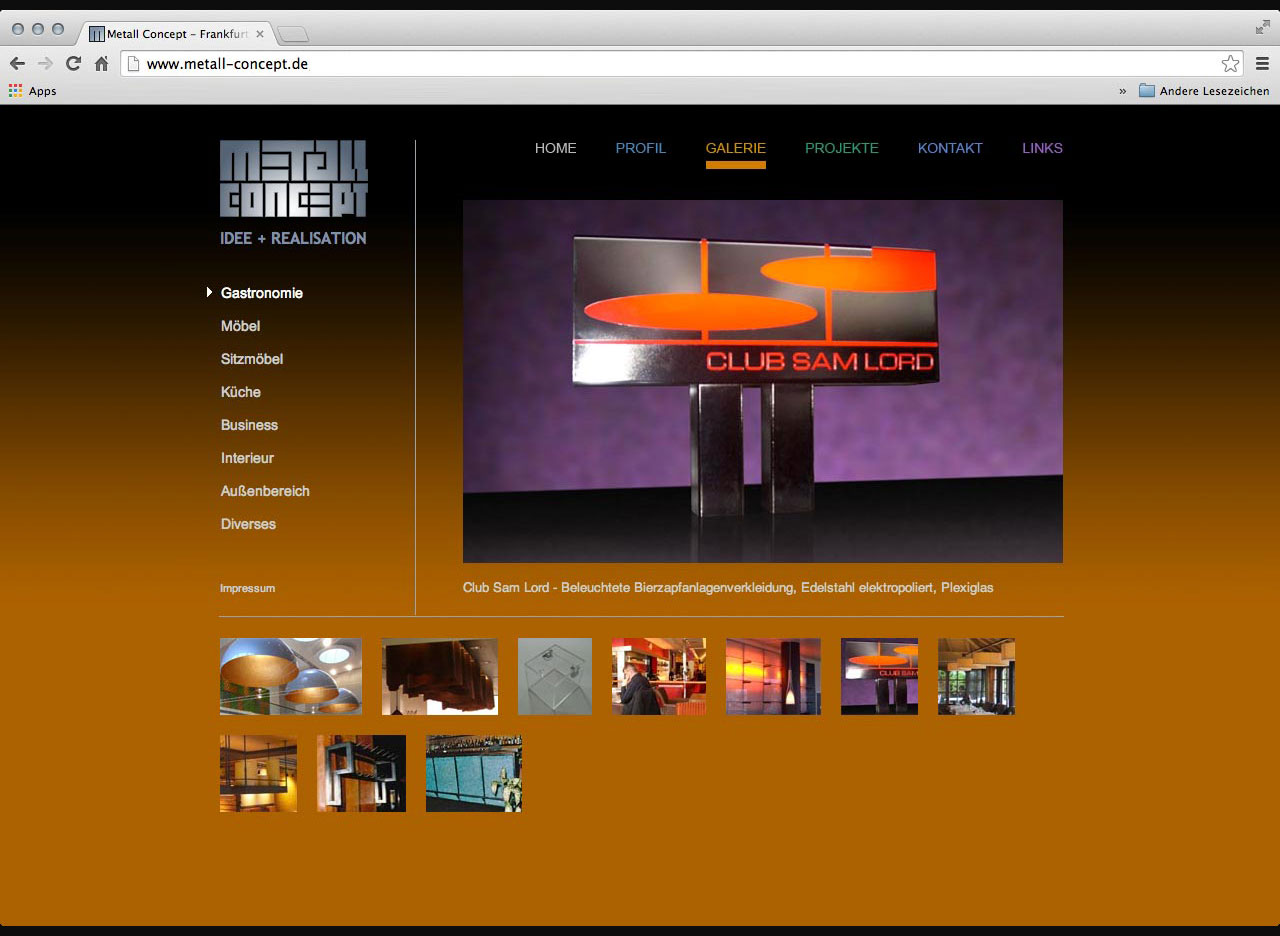Open the red bar with man thumbnail
1280x936 pixels.
click(x=659, y=676)
